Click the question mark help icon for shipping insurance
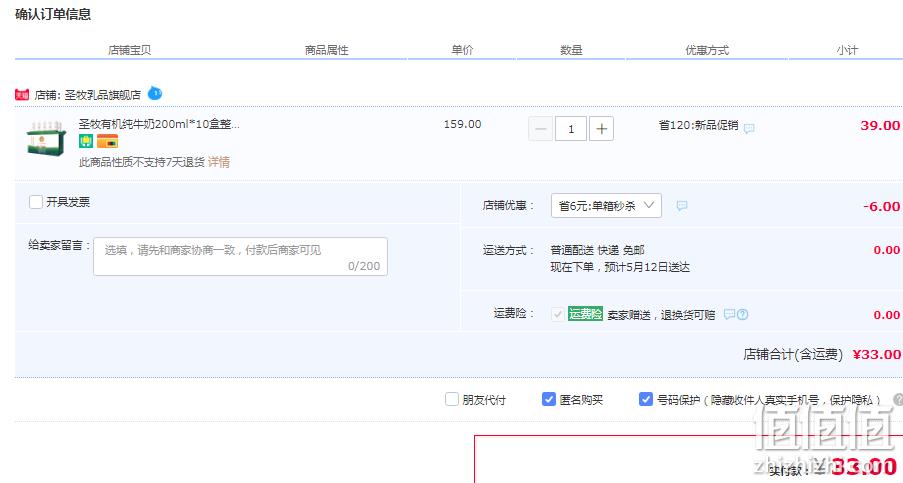The image size is (903, 483). coord(742,314)
